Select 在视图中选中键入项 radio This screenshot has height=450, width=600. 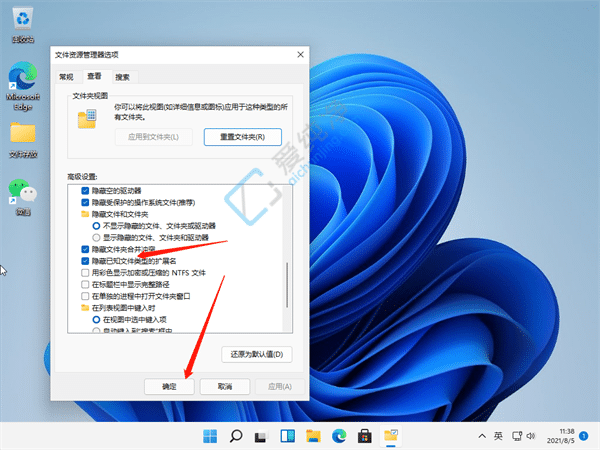point(96,320)
